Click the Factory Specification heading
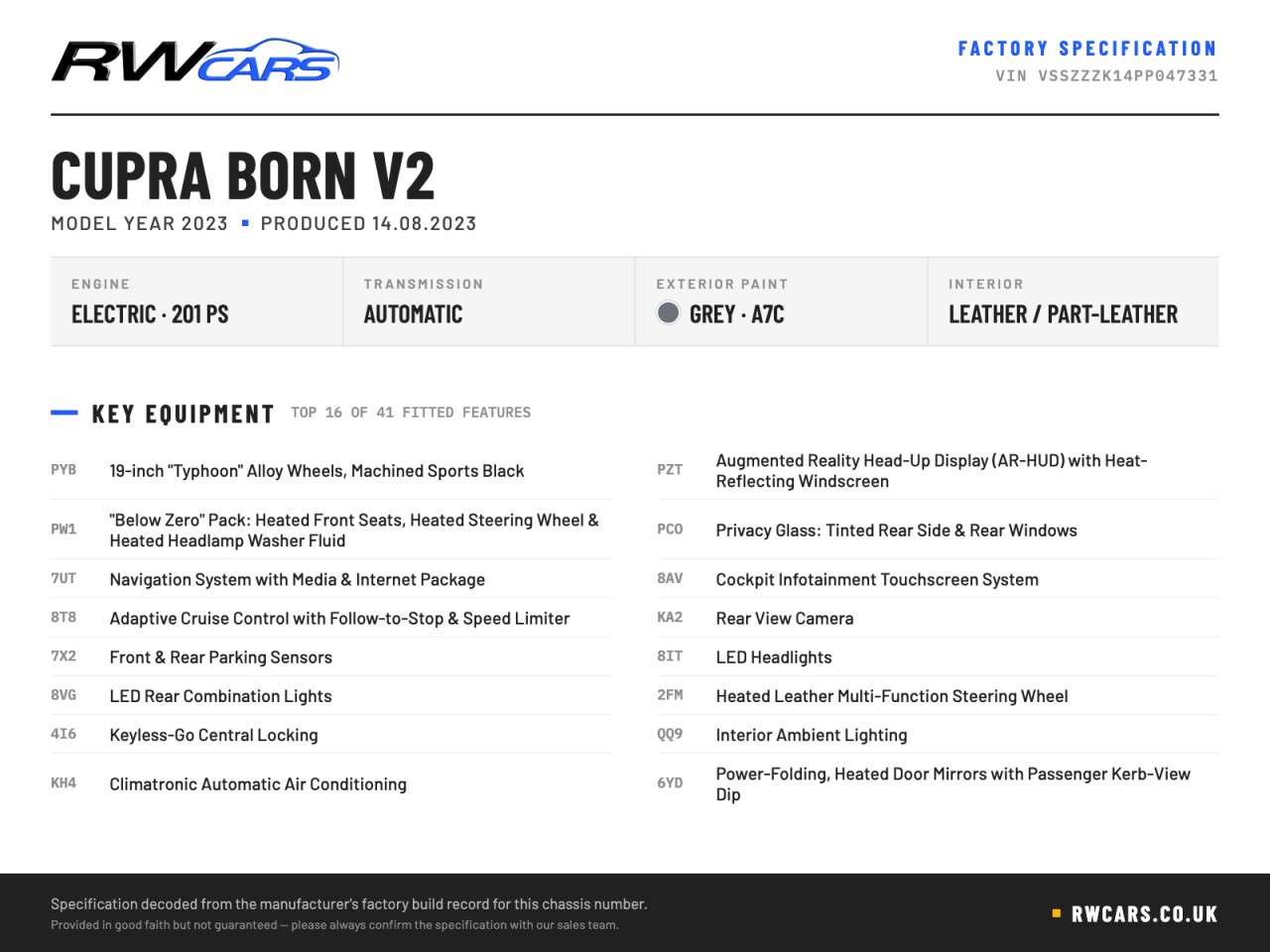 (x=1087, y=49)
